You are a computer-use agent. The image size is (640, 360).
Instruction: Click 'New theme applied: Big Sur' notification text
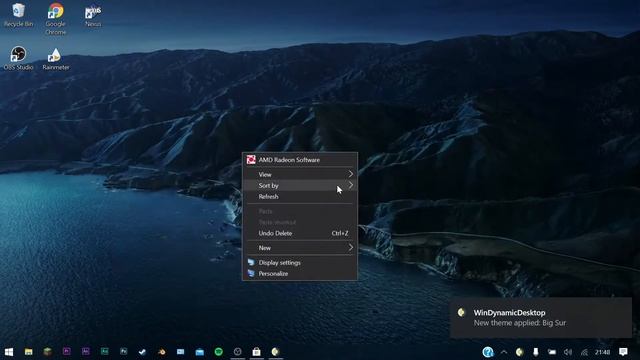coord(520,323)
